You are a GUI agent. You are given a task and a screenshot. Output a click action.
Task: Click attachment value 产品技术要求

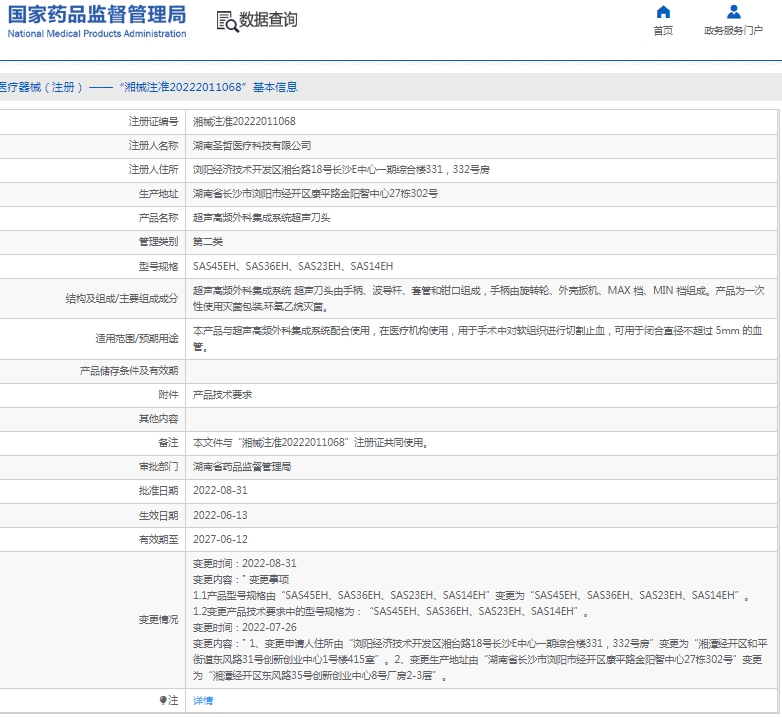[222, 395]
